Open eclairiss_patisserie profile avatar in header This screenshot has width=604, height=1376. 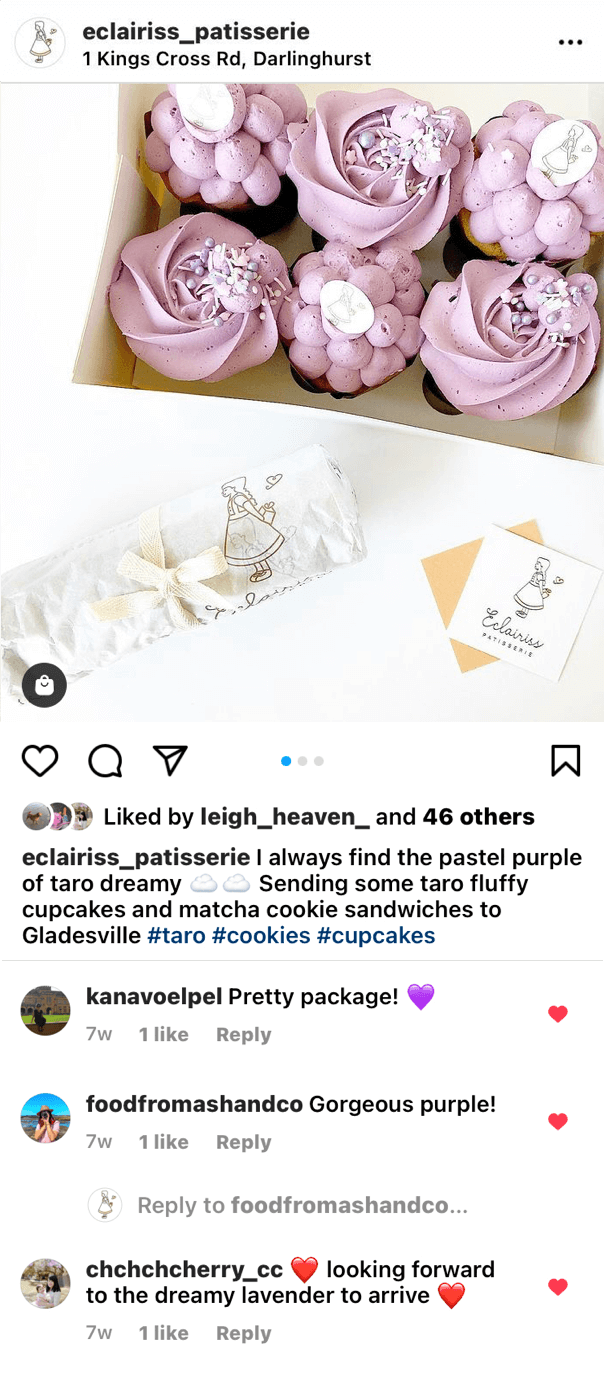click(x=41, y=42)
